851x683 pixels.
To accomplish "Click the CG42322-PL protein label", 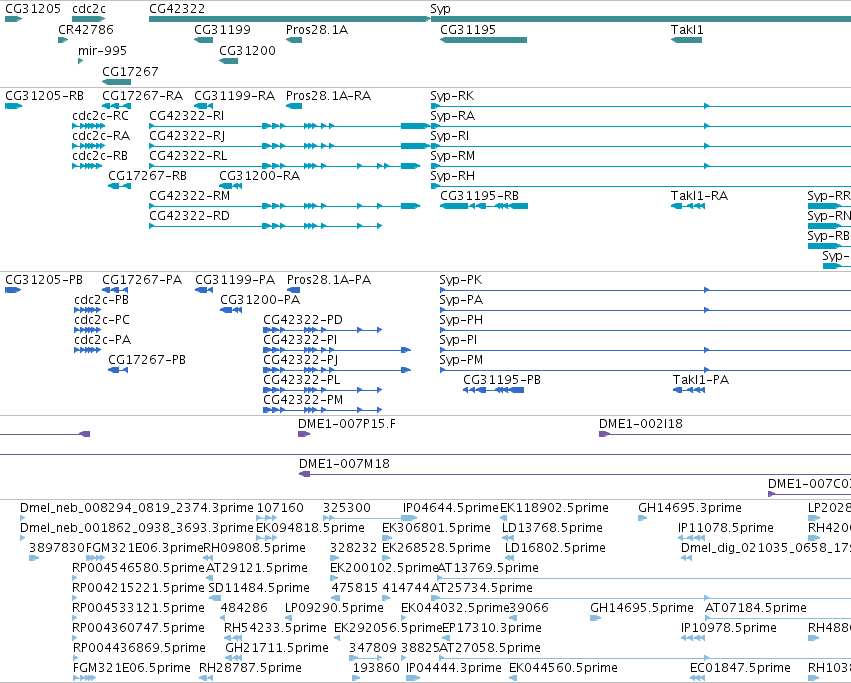I will [x=302, y=380].
